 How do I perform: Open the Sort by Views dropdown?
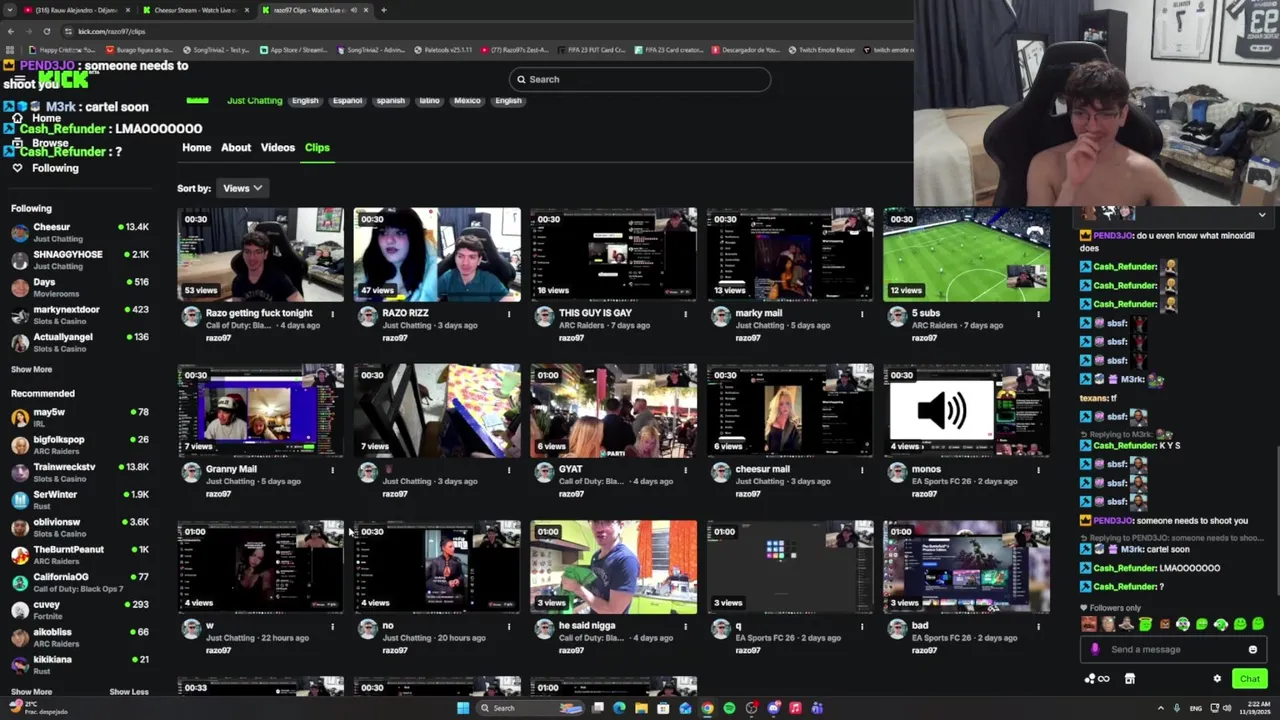[x=242, y=188]
